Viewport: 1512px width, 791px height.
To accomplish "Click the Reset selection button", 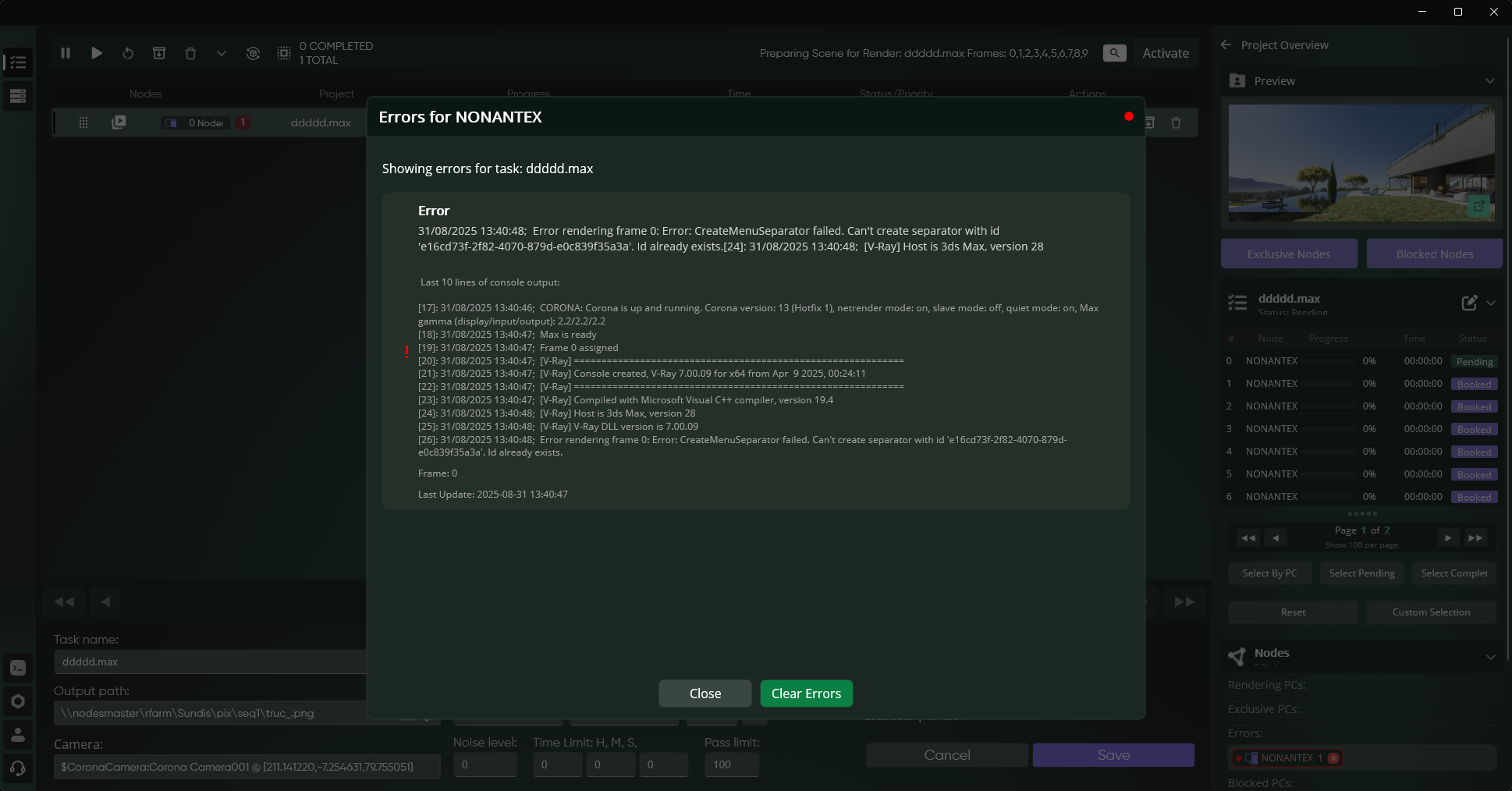I will [1293, 612].
